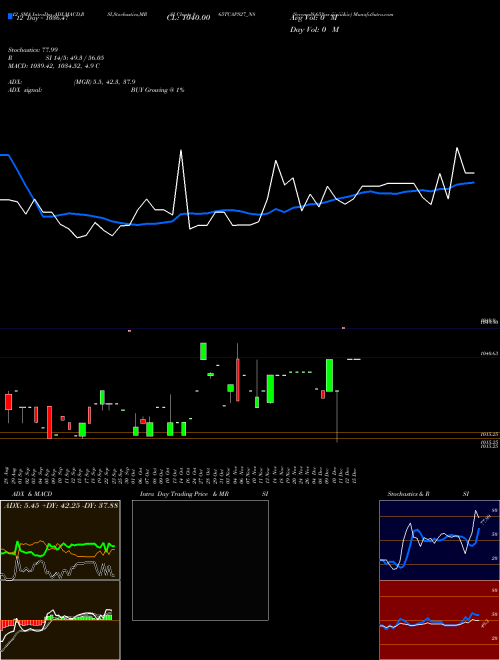Click the 'SI 14/3: 49.8 / 36.05' value
The image size is (500, 660).
(x=75, y=58)
